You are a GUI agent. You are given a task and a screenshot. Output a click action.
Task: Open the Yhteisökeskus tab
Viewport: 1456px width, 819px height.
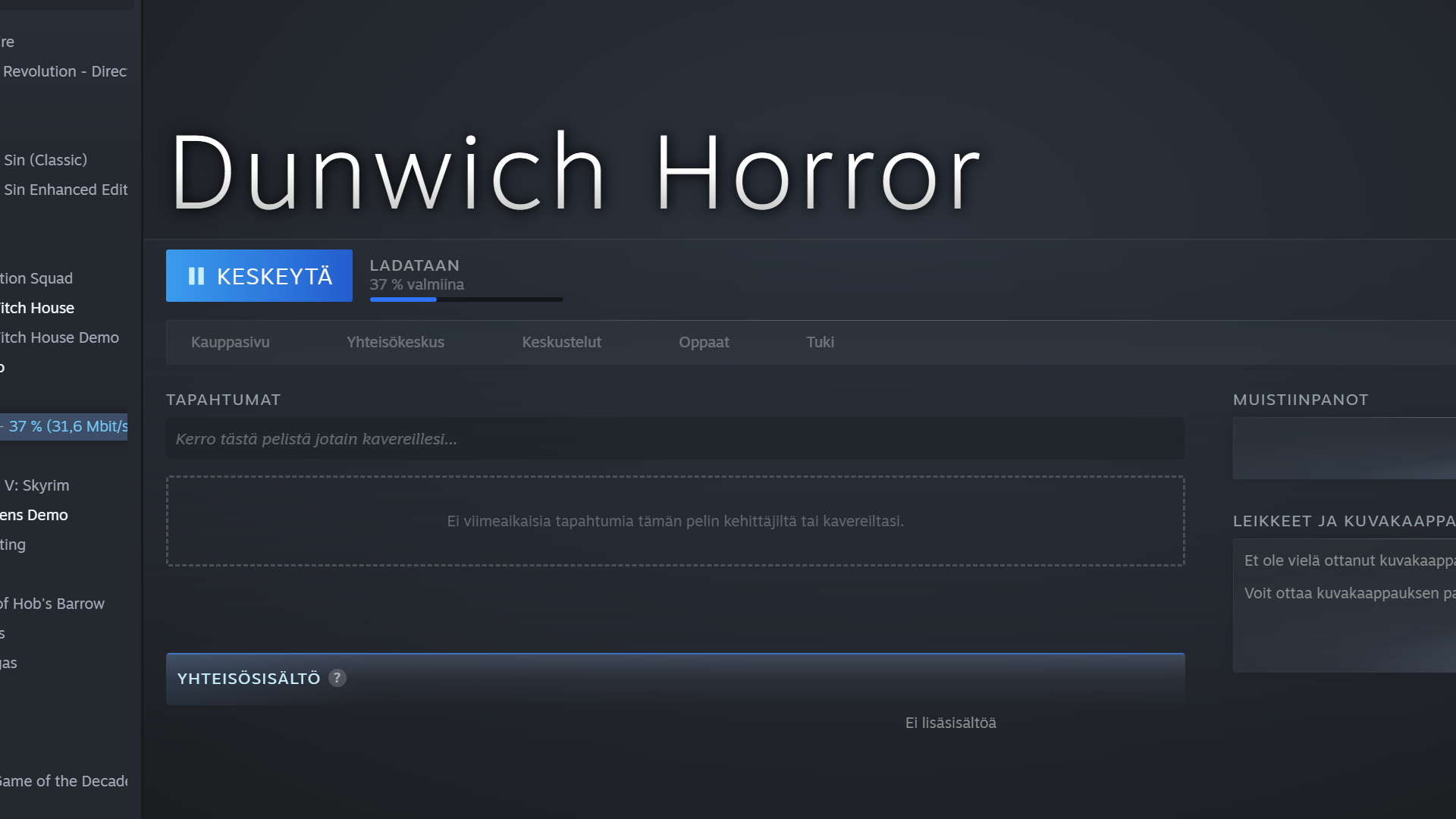(x=395, y=342)
